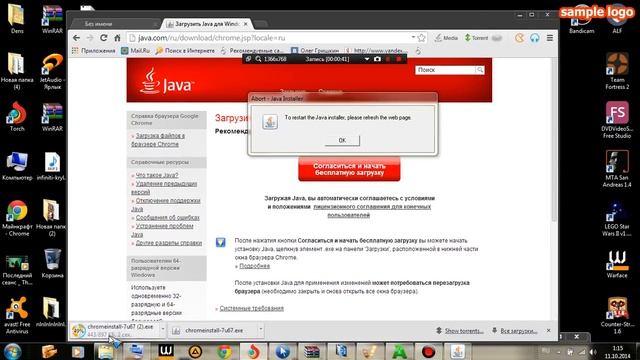The height and width of the screenshot is (360, 640).
Task: Launch the Warface desktop shortcut
Action: pos(617,264)
